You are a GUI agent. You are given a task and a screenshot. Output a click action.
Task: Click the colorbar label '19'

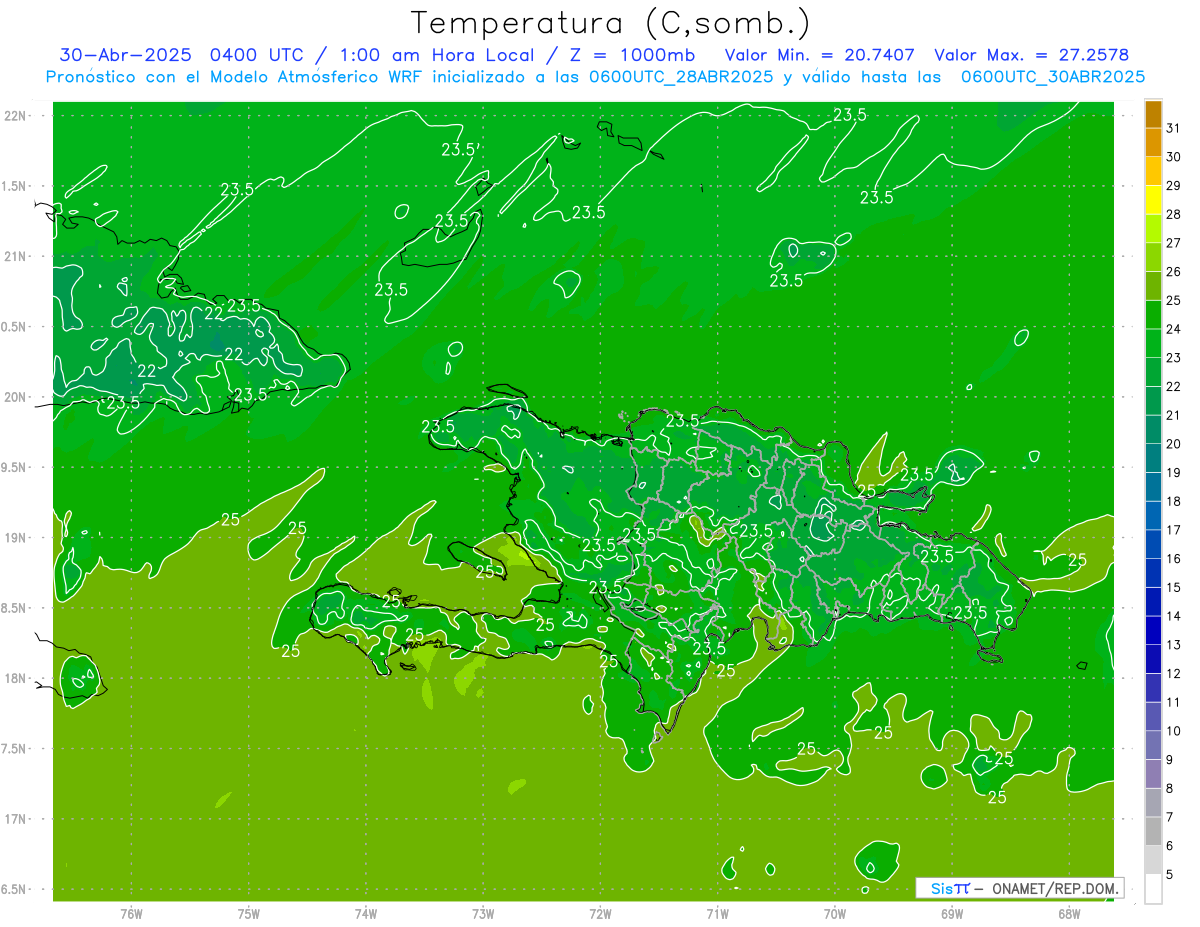click(x=1174, y=472)
